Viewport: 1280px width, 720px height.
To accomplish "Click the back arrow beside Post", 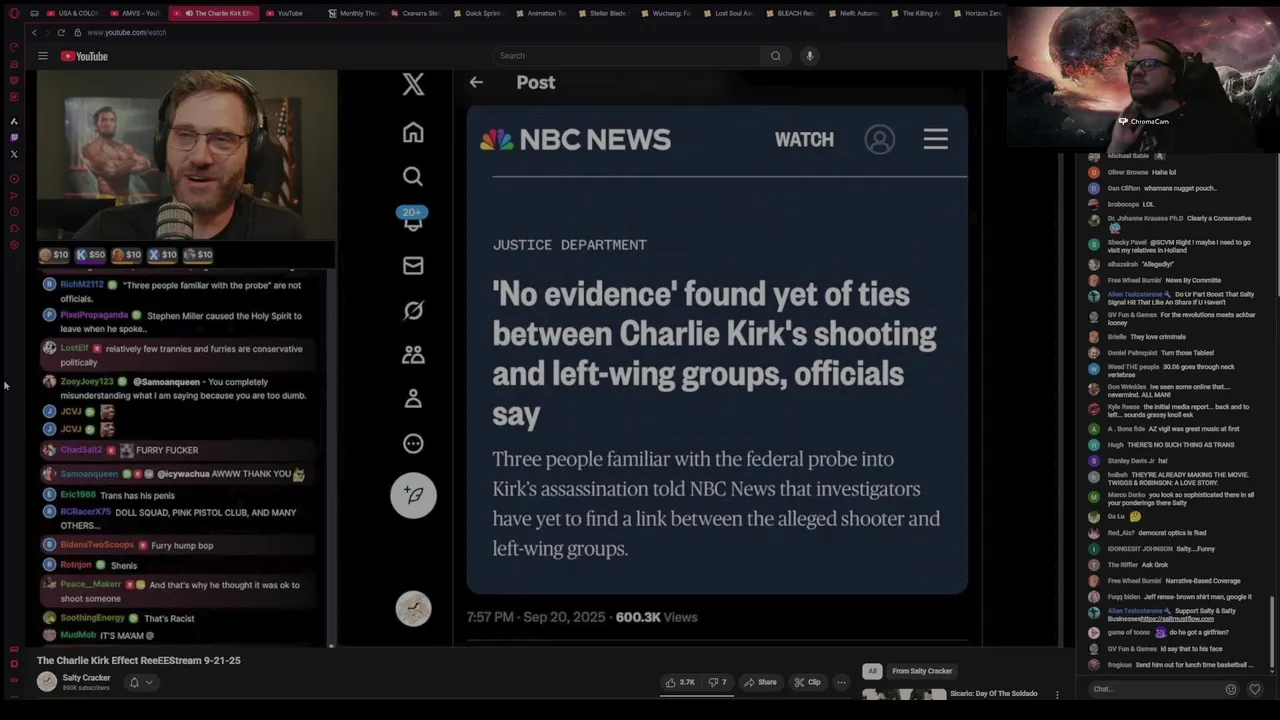I will coord(476,83).
